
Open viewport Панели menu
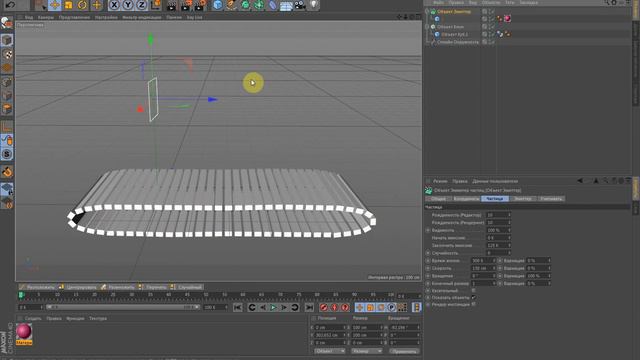[x=174, y=18]
